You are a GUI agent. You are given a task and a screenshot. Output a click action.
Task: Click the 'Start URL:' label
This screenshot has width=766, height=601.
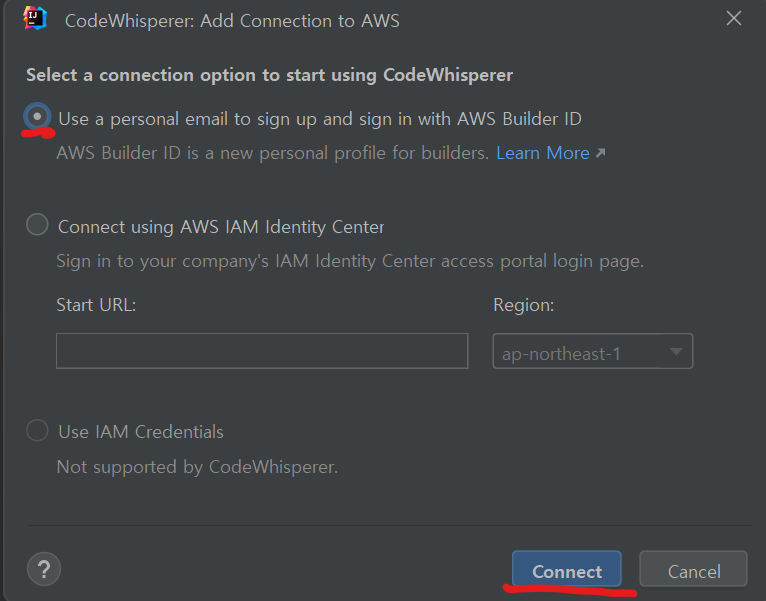click(96, 305)
